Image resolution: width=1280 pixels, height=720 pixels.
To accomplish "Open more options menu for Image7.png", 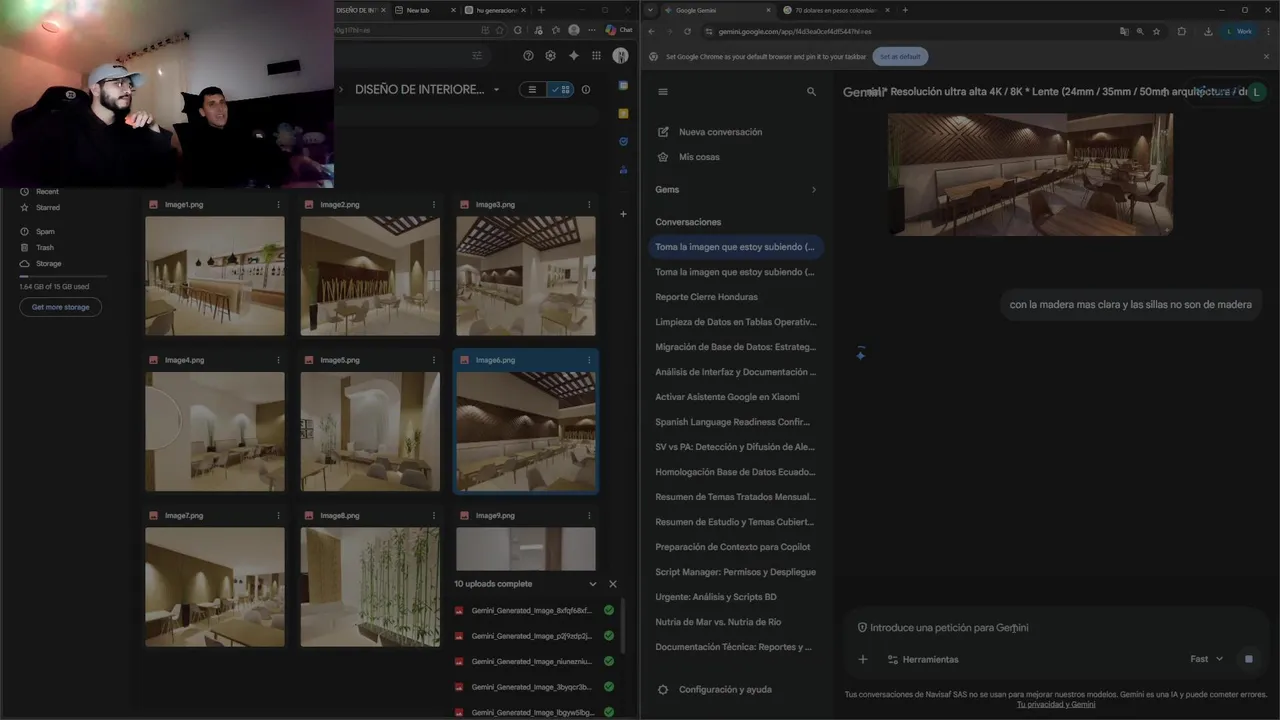I will (x=279, y=516).
